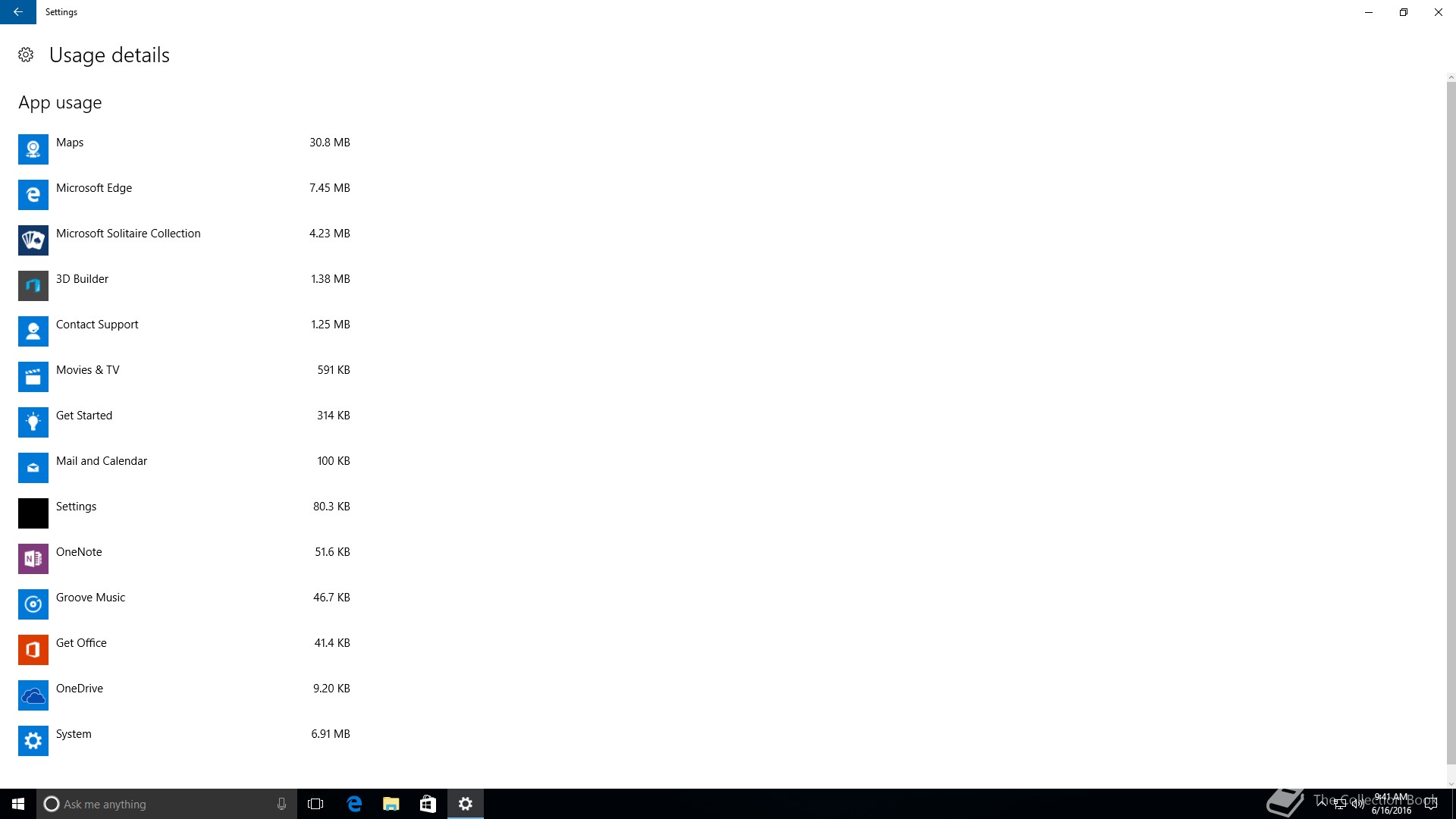
Task: Click the Microsoft Solitaire Collection icon
Action: (33, 240)
